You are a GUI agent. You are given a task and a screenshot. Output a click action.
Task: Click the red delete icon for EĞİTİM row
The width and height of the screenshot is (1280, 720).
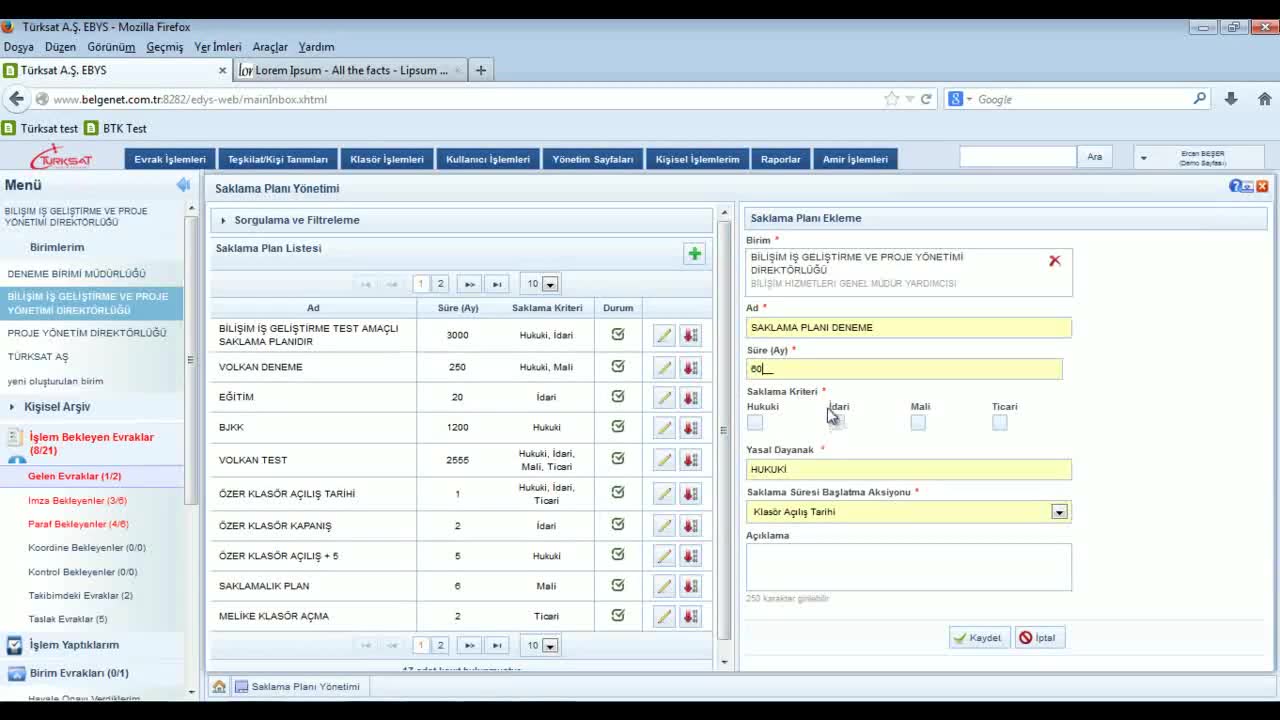690,398
